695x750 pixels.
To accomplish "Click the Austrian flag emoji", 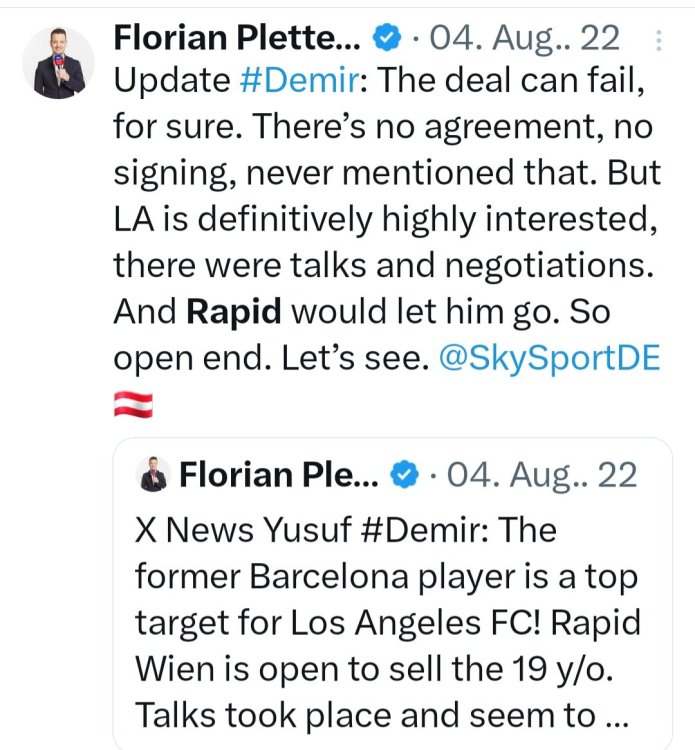I will pyautogui.click(x=133, y=405).
